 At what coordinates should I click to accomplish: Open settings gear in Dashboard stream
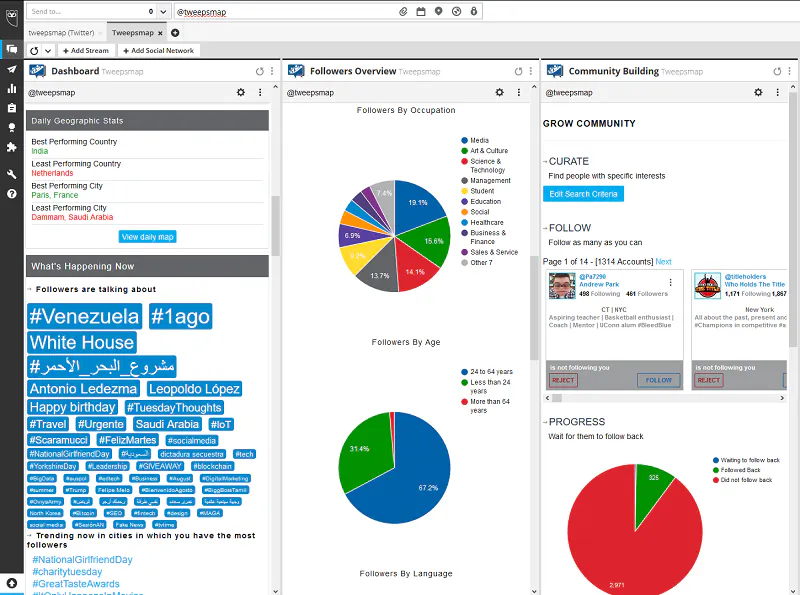pos(240,92)
